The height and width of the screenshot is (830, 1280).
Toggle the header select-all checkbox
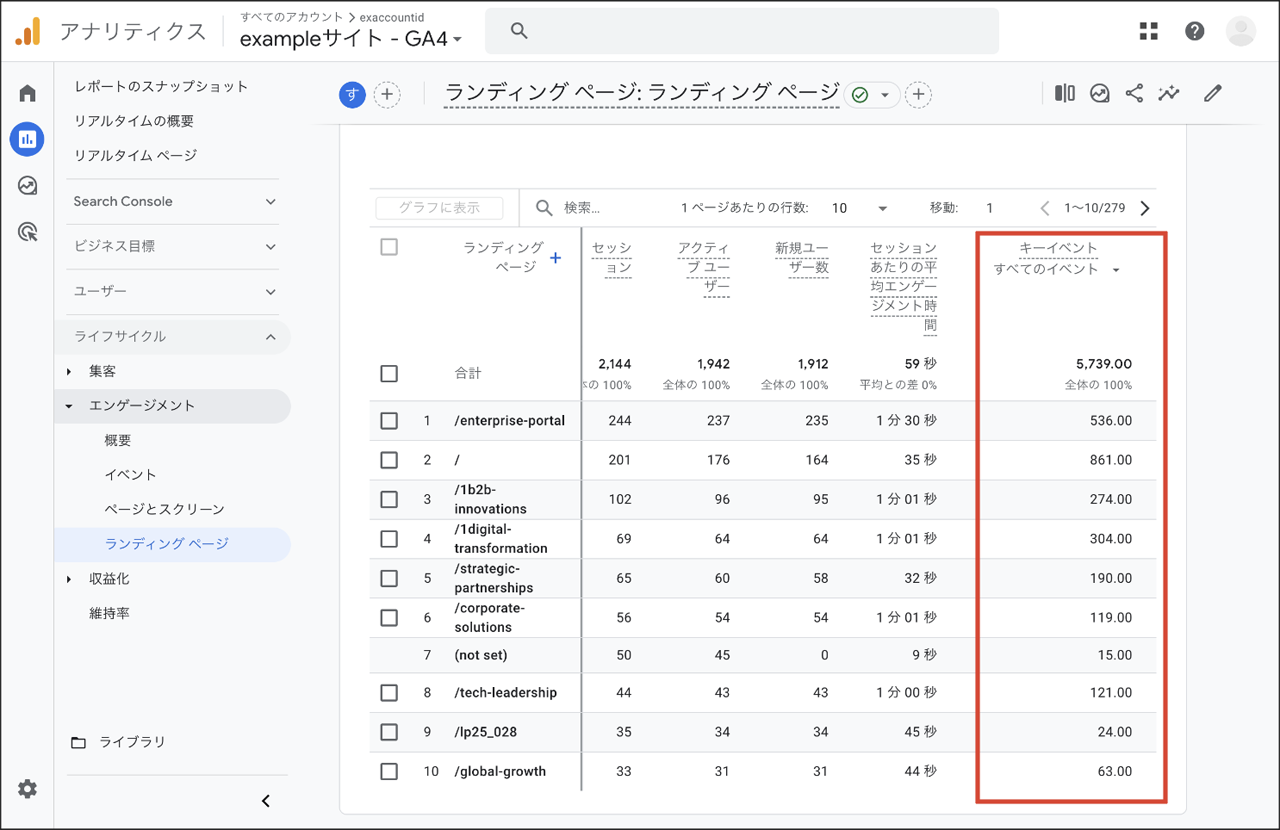click(389, 247)
